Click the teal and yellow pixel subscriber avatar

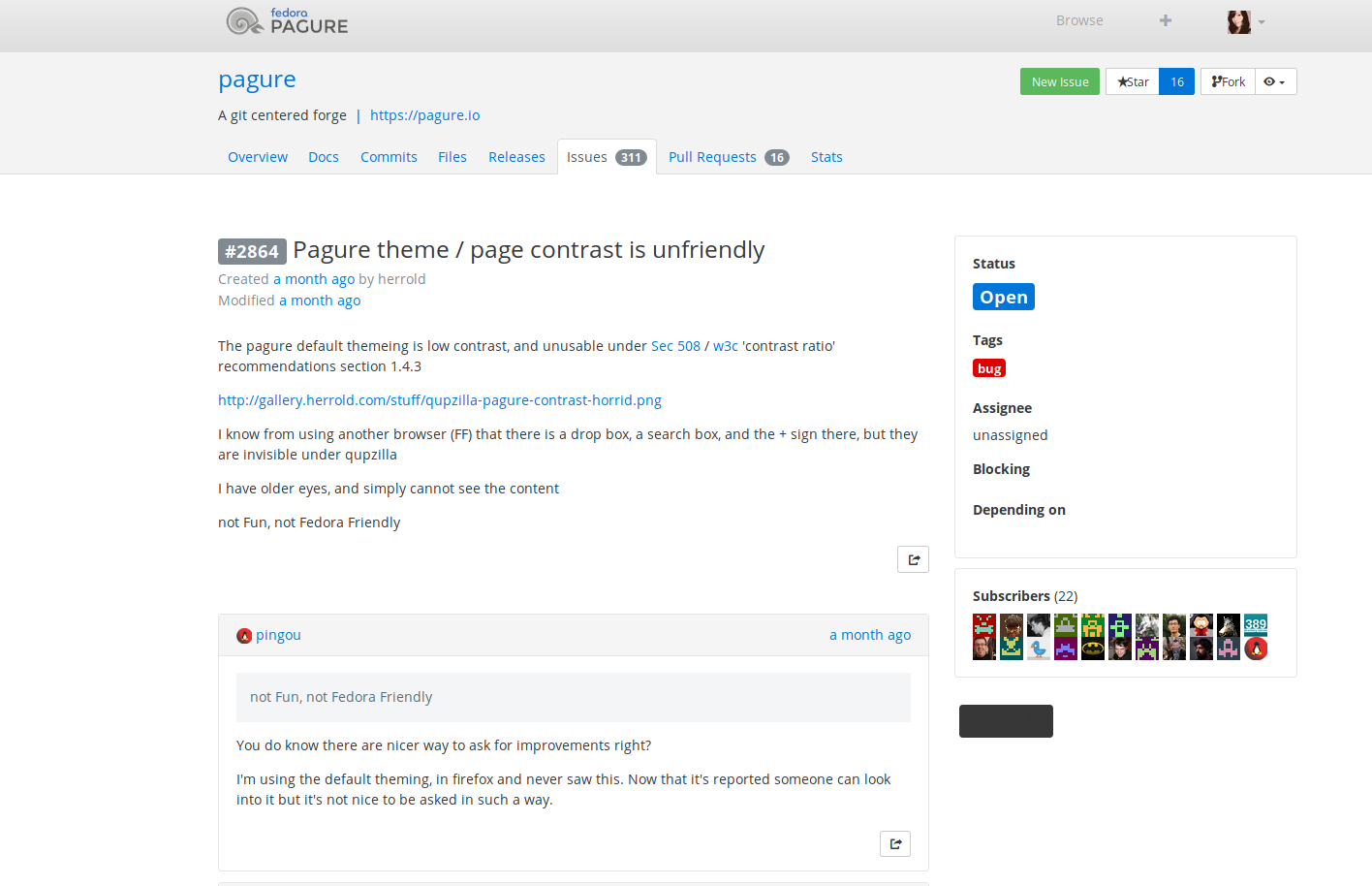pyautogui.click(x=1012, y=649)
